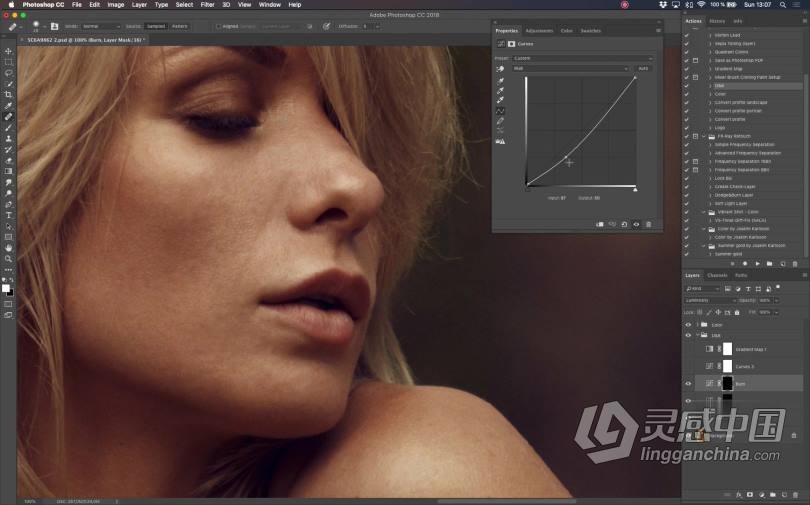Open the Curves Preset dropdown
The image size is (810, 505).
[x=583, y=58]
